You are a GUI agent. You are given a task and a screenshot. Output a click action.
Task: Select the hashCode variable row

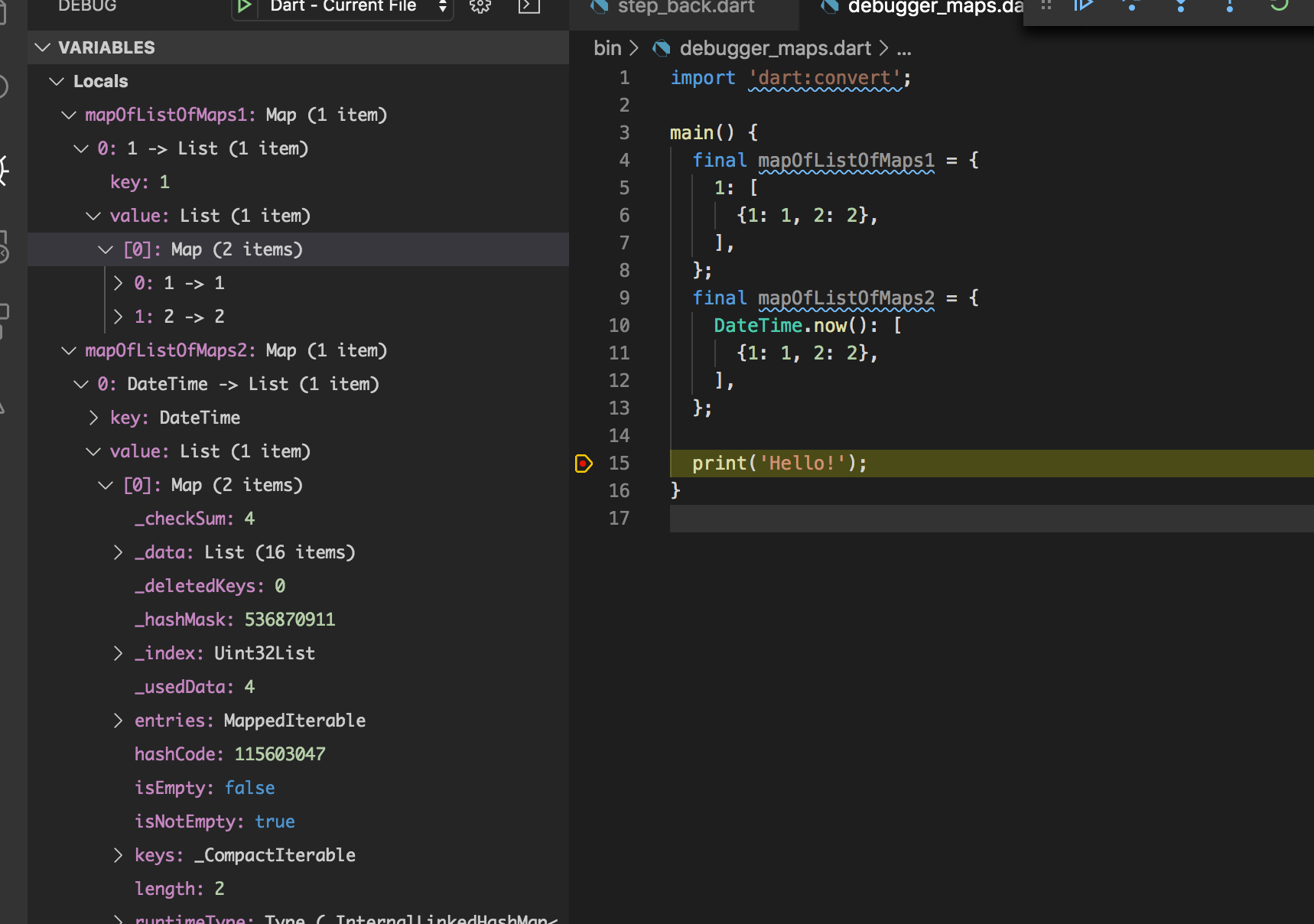[x=229, y=754]
